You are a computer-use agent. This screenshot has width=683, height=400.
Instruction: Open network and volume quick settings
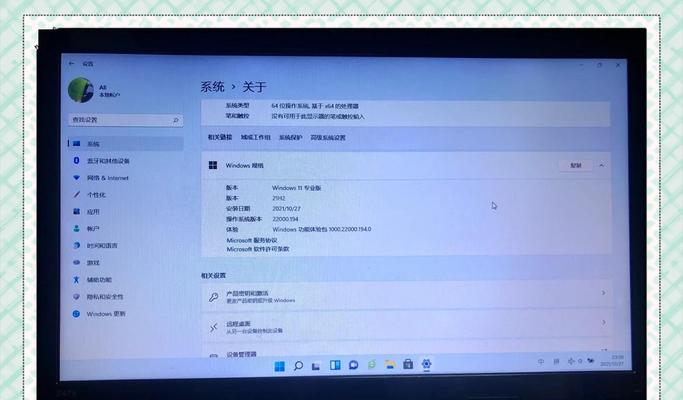tap(581, 361)
